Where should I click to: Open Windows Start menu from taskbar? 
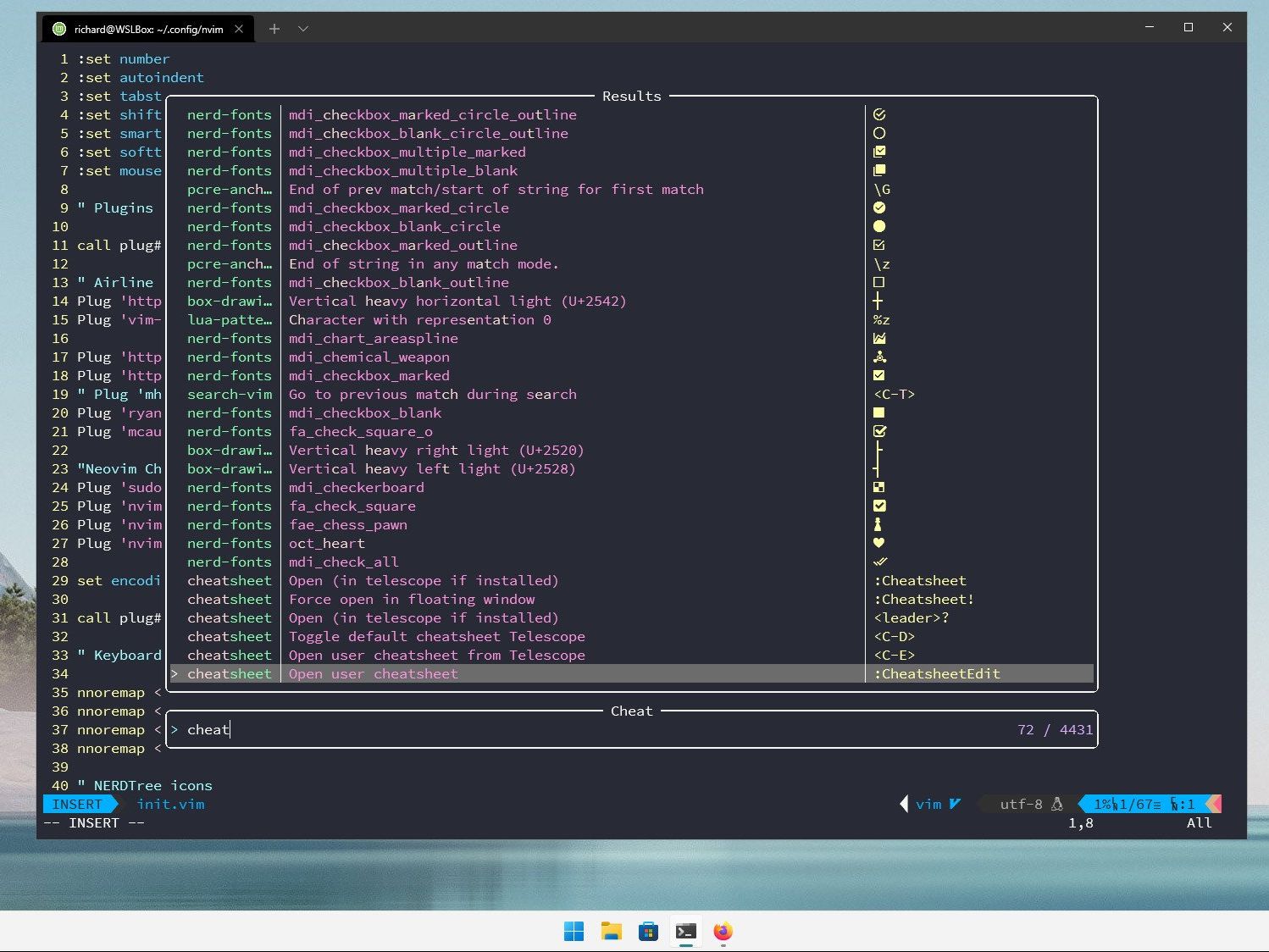point(574,932)
